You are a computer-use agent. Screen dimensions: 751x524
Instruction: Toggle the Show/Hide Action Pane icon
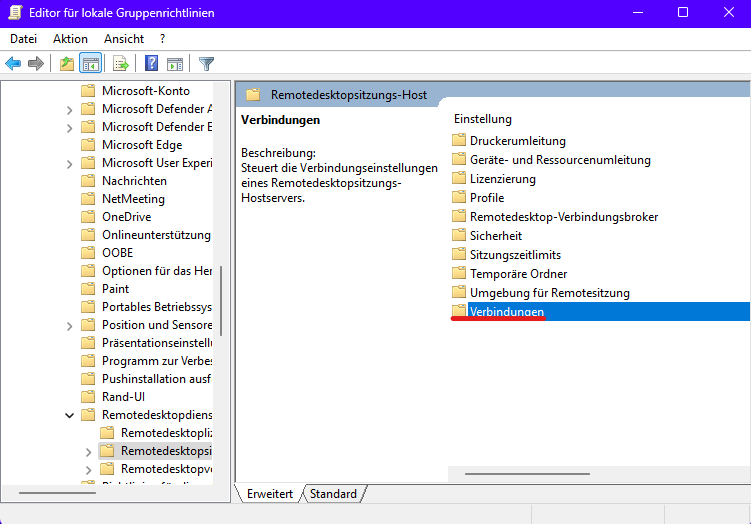175,64
